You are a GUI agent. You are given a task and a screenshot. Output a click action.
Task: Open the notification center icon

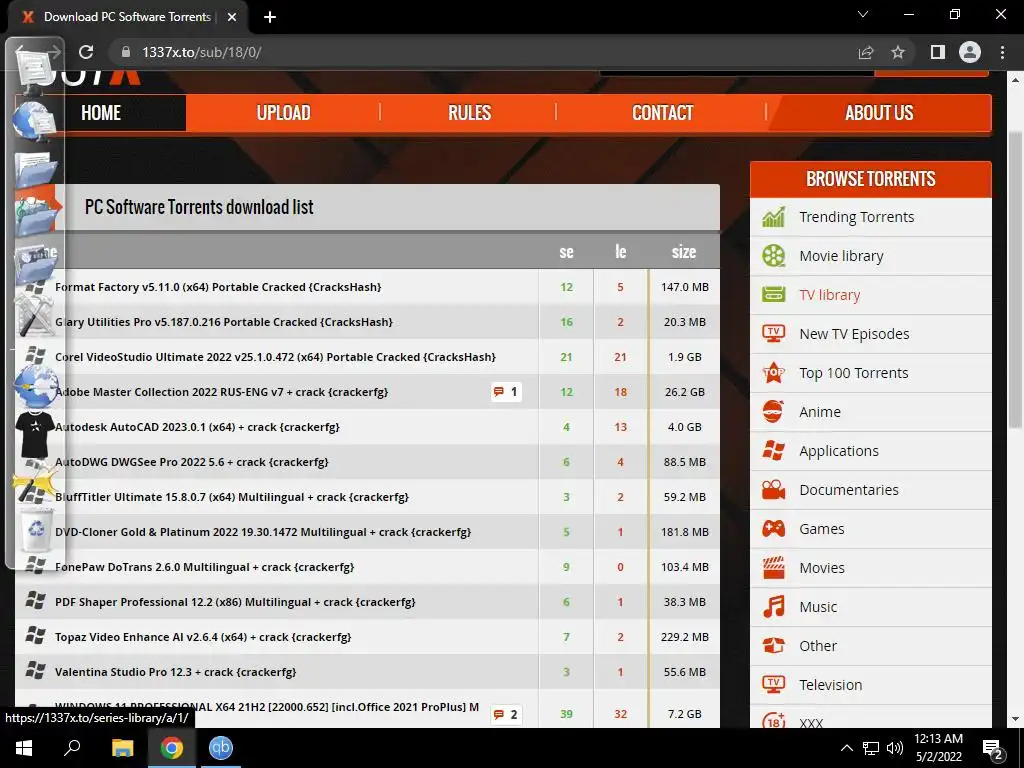pos(993,748)
